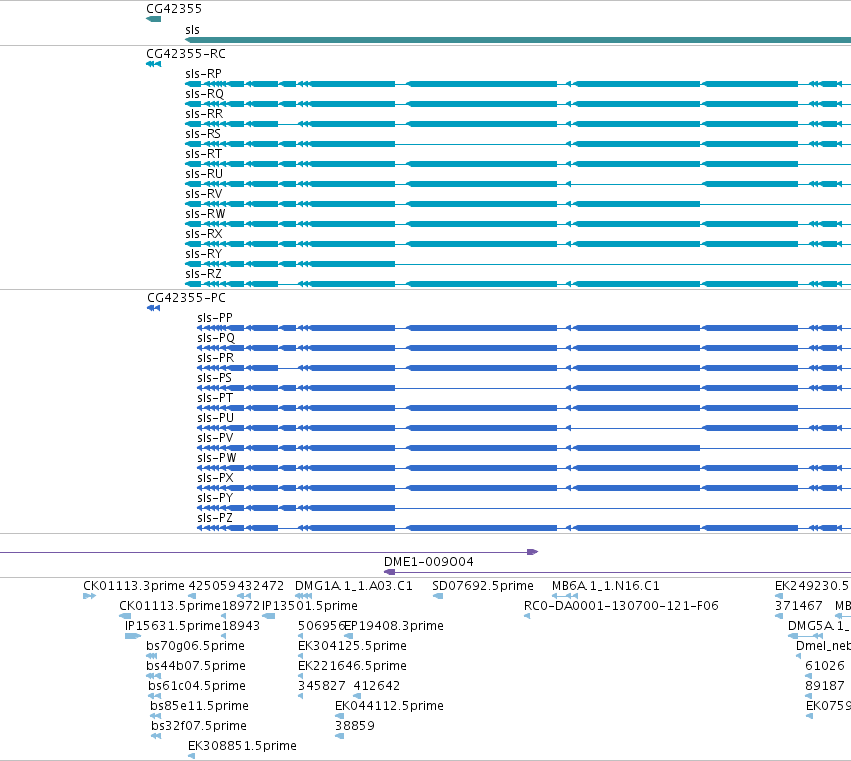Click the CK01113.5prime EST label
The width and height of the screenshot is (851, 761).
coord(170,606)
